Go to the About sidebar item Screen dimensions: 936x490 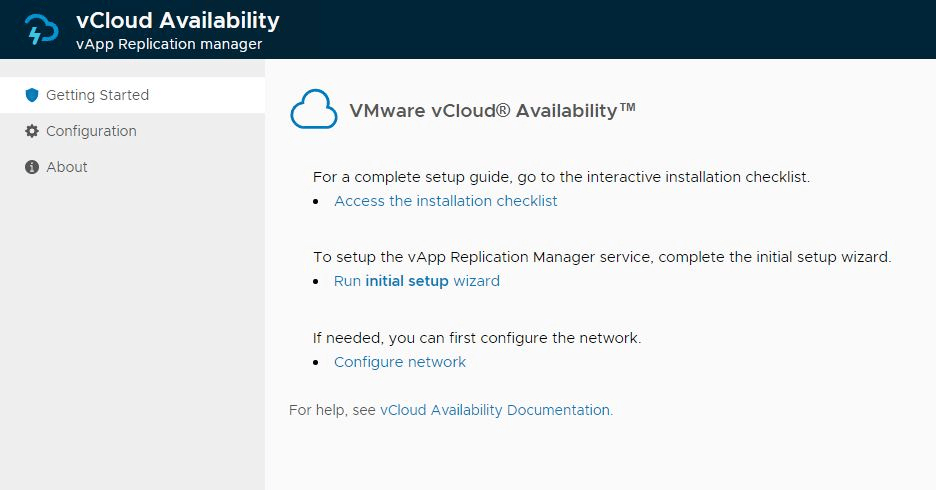pyautogui.click(x=67, y=167)
